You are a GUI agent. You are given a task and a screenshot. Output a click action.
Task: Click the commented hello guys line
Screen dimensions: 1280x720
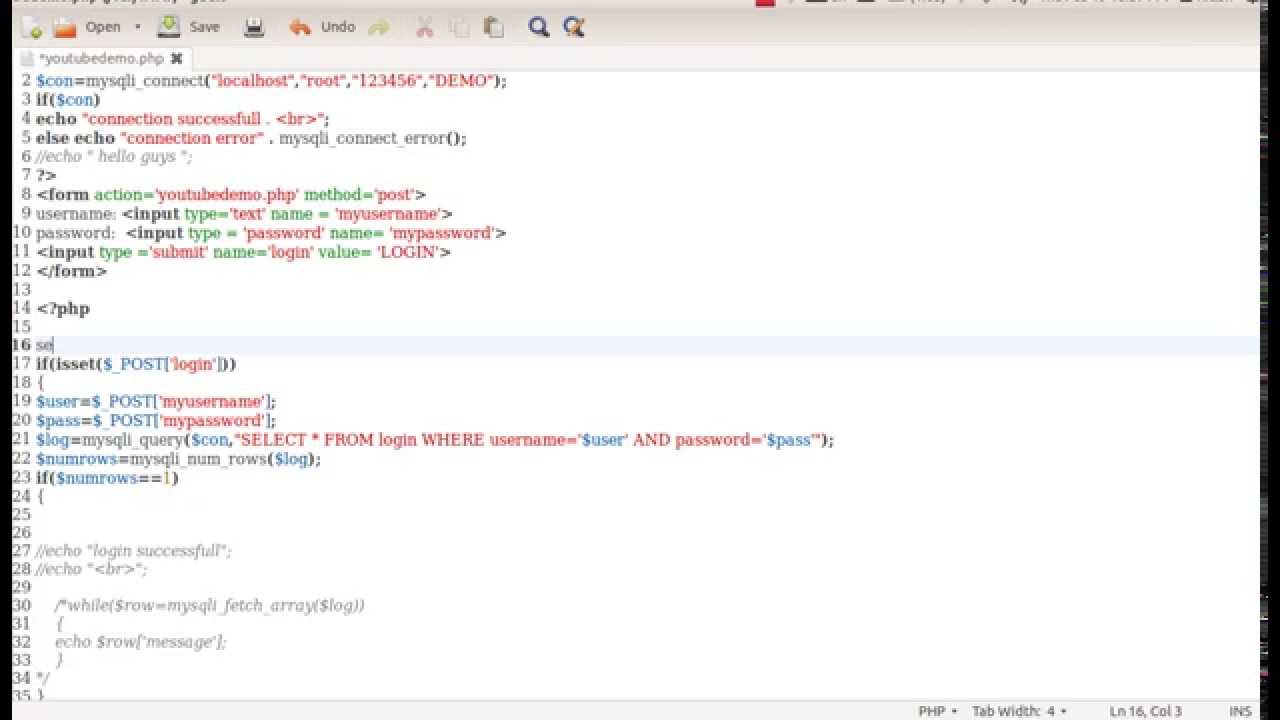pyautogui.click(x=114, y=157)
